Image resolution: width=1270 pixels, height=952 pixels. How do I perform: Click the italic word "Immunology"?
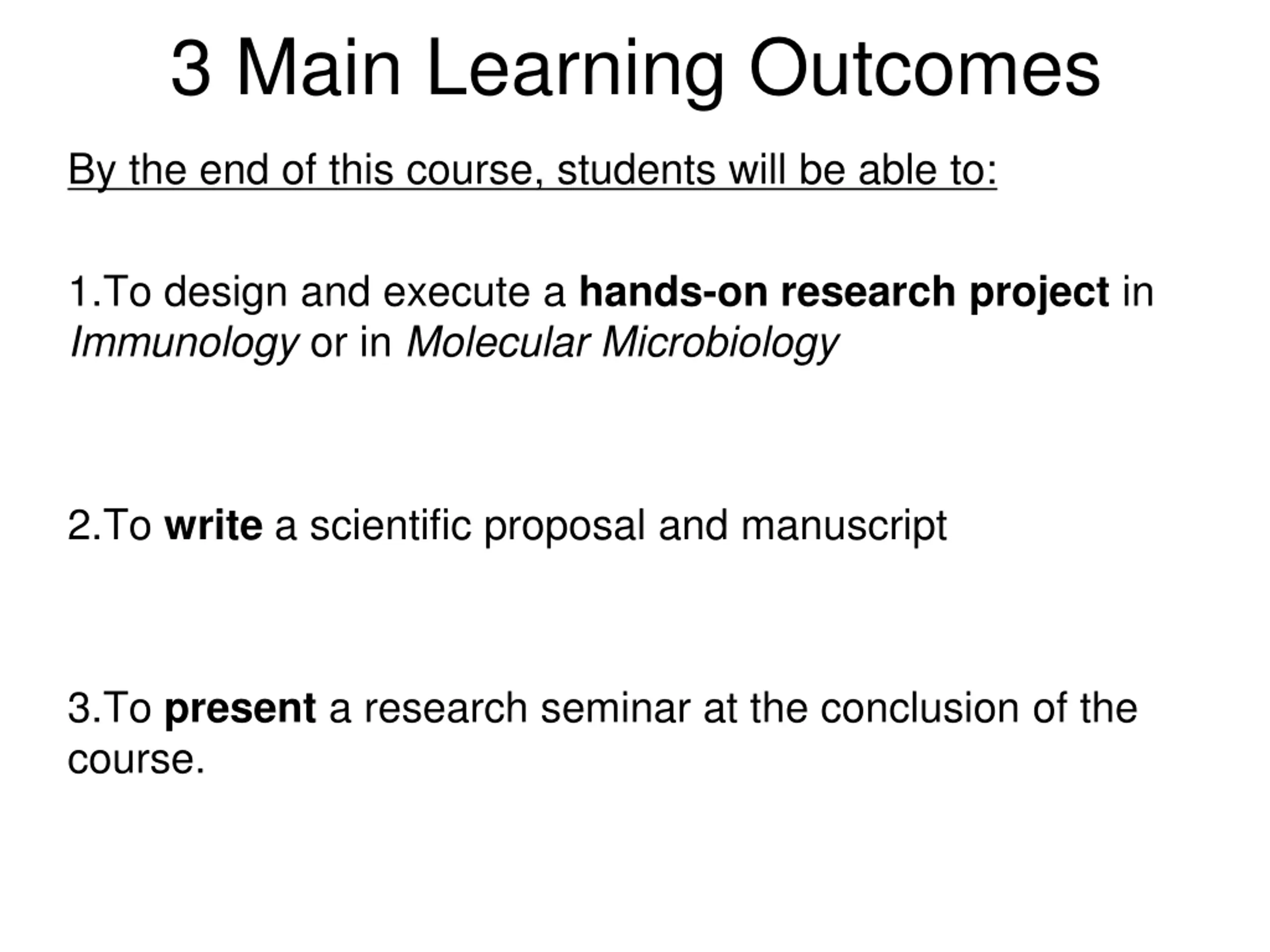[x=184, y=343]
